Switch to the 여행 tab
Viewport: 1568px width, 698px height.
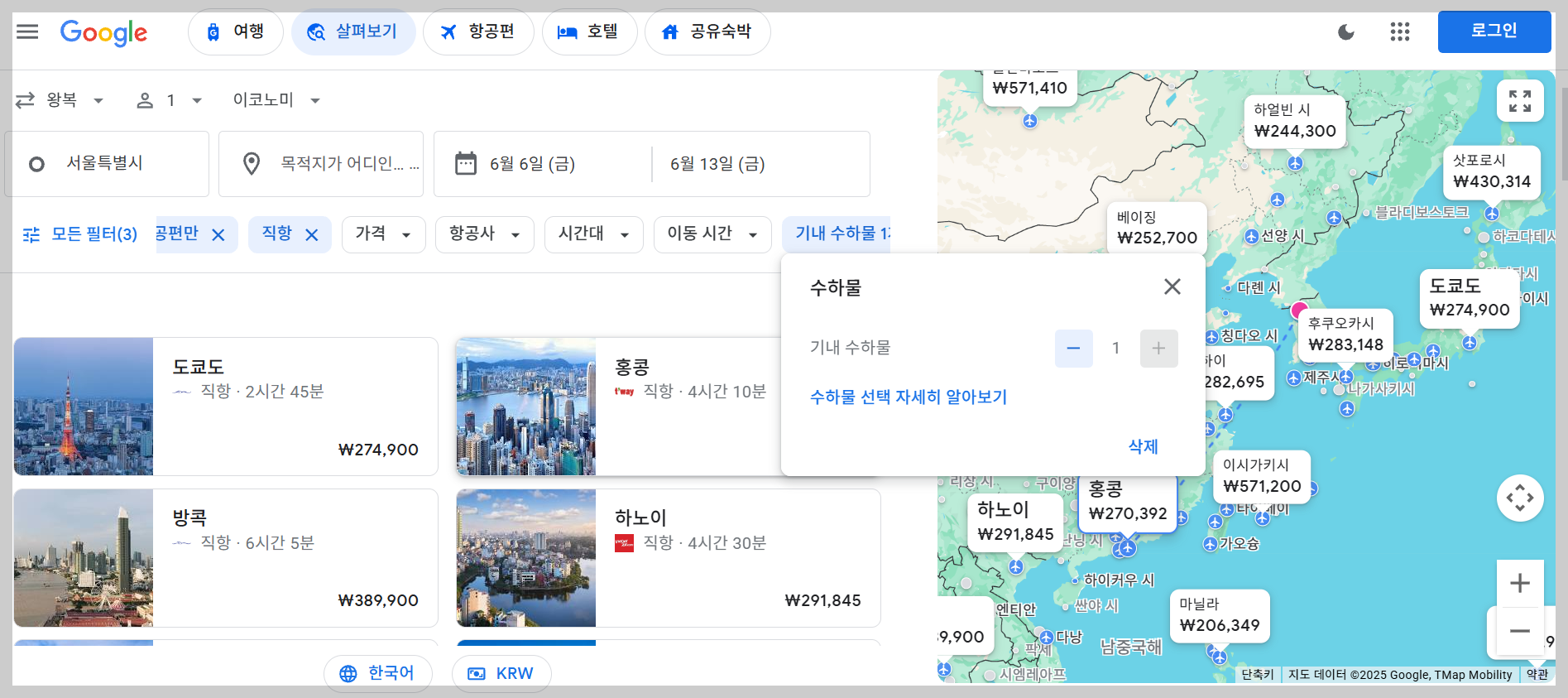[236, 32]
